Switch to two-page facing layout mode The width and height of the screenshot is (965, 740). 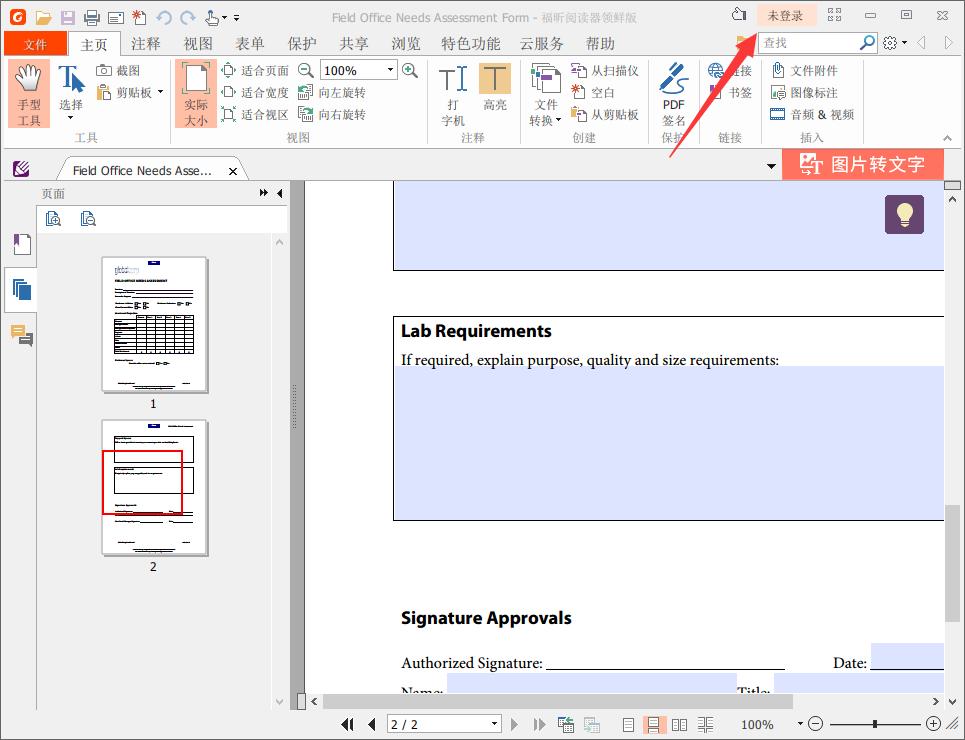680,724
